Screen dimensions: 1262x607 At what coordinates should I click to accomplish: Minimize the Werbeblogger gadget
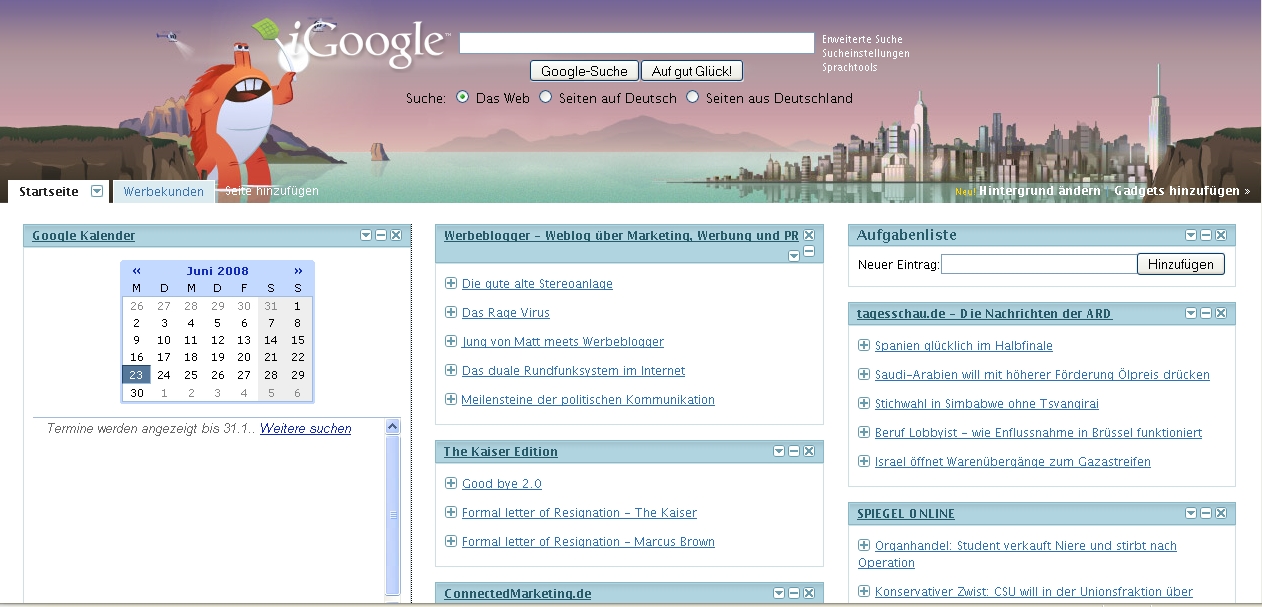click(x=809, y=252)
